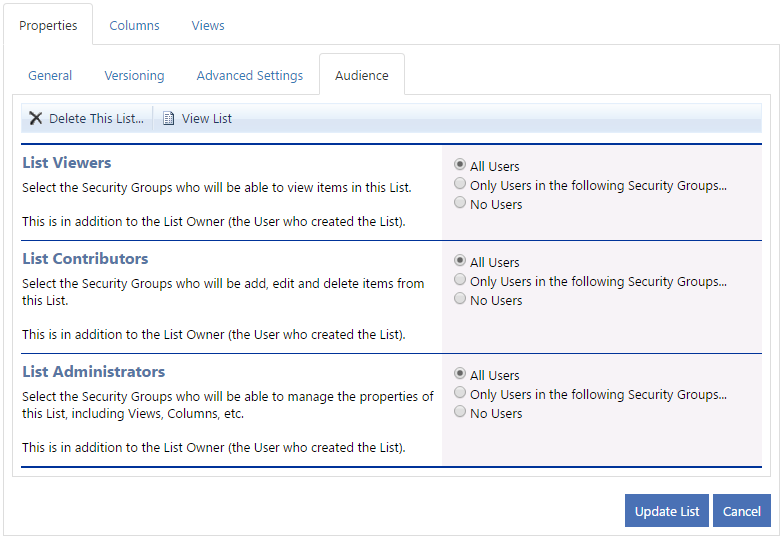Choose Only Security Groups for List Administrators

coord(460,393)
